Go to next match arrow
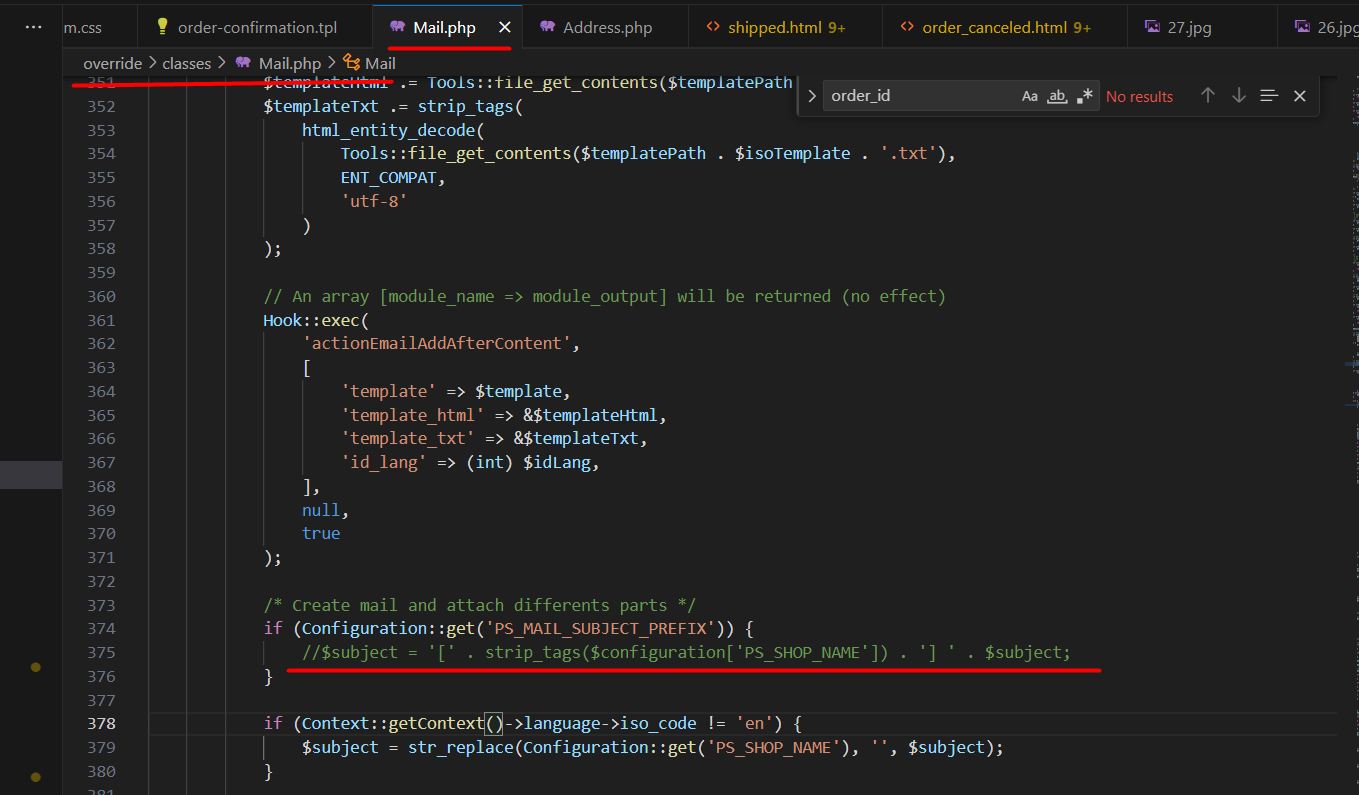The height and width of the screenshot is (795, 1359). 1239,96
